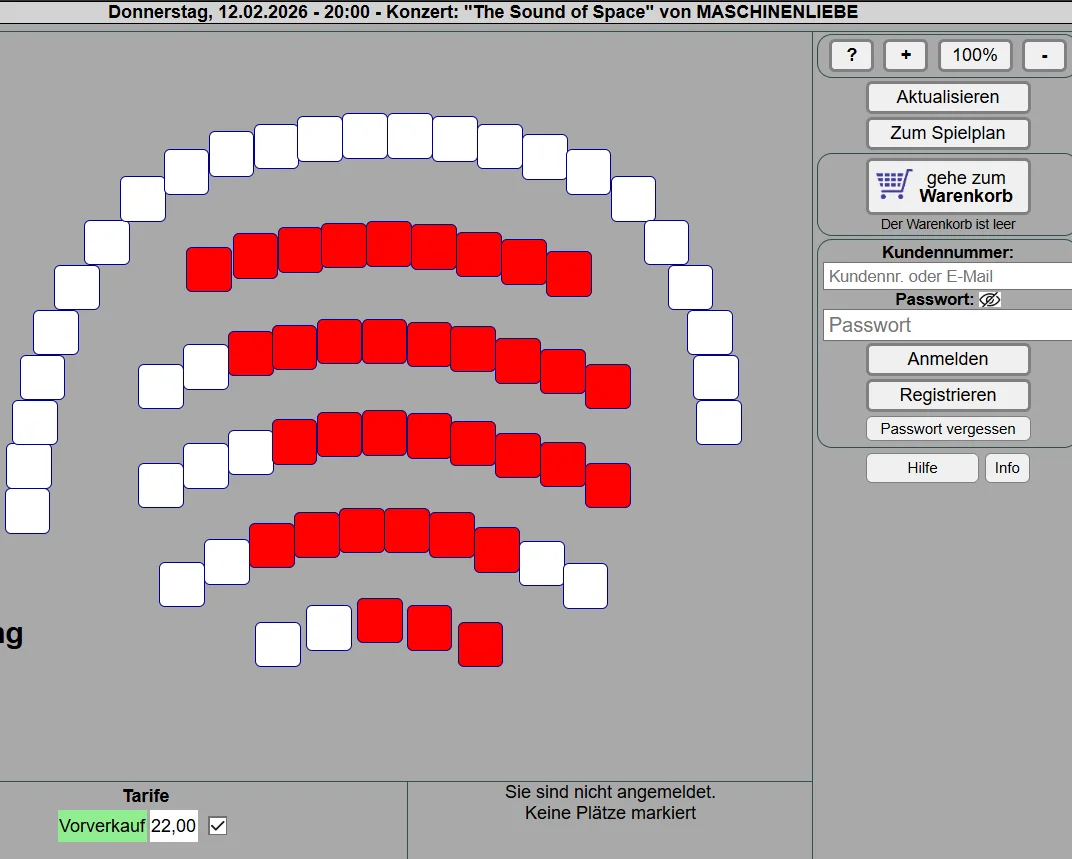Click the question mark help button
1072x859 pixels.
point(851,55)
